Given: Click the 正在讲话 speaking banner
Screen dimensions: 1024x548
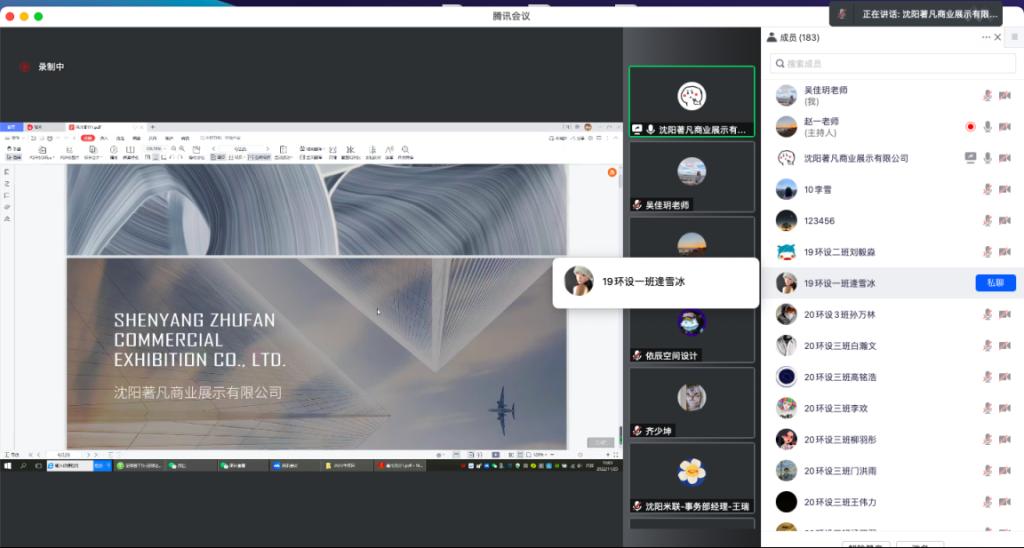Looking at the screenshot, I should [916, 14].
